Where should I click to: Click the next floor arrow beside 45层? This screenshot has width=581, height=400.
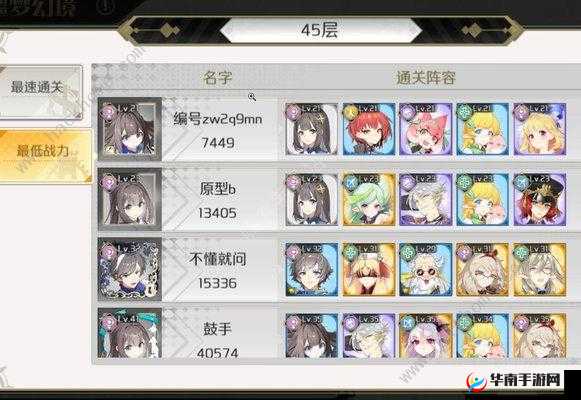point(474,30)
